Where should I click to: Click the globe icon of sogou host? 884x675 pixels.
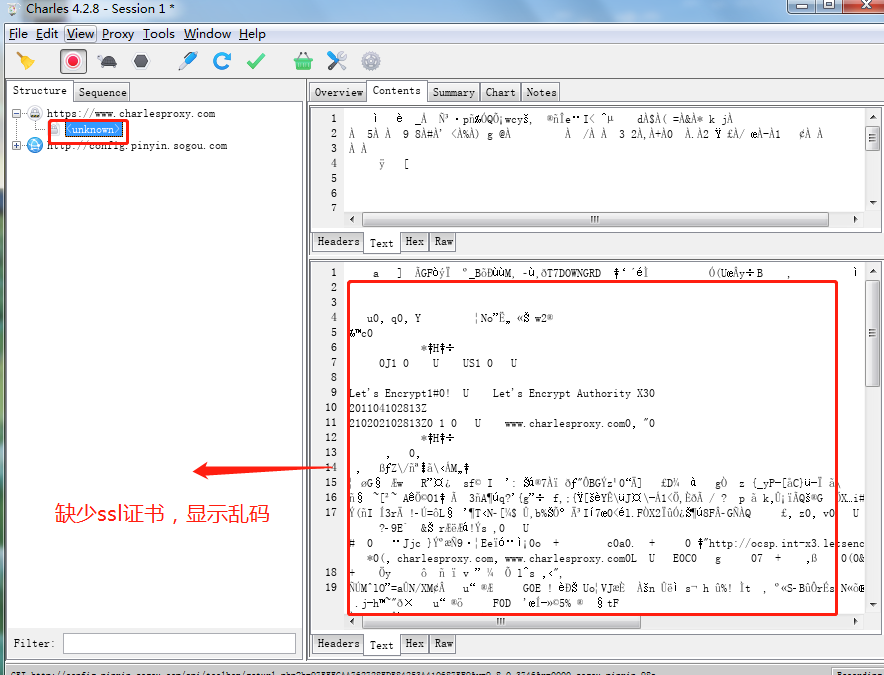tap(35, 145)
